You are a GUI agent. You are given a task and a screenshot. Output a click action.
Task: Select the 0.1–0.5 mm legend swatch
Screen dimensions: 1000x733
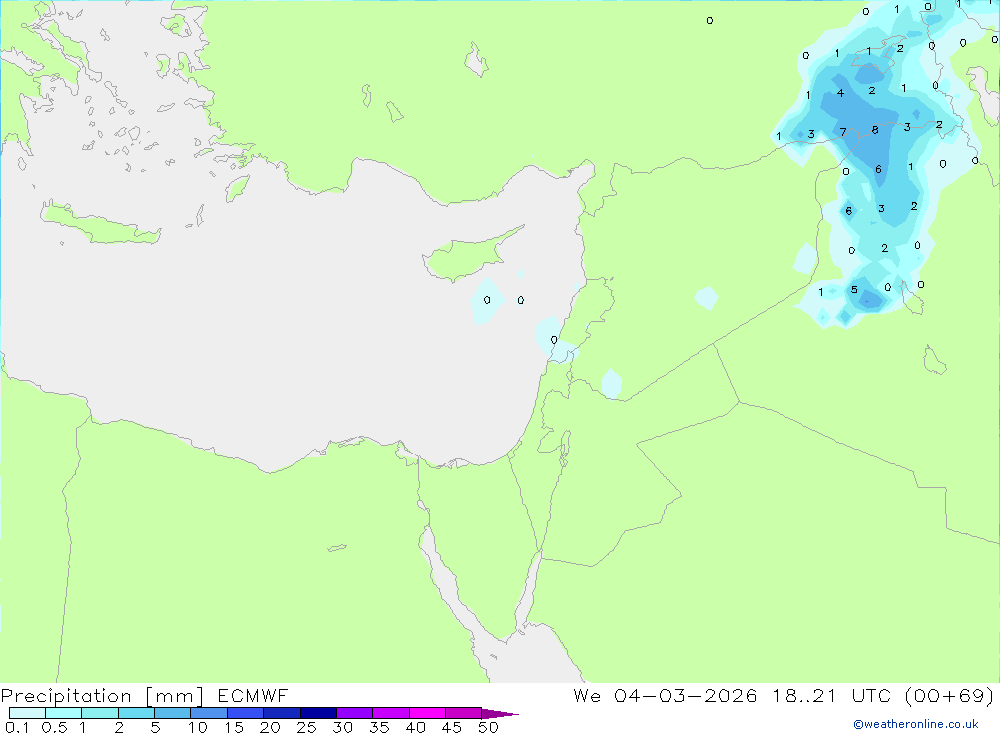point(27,713)
